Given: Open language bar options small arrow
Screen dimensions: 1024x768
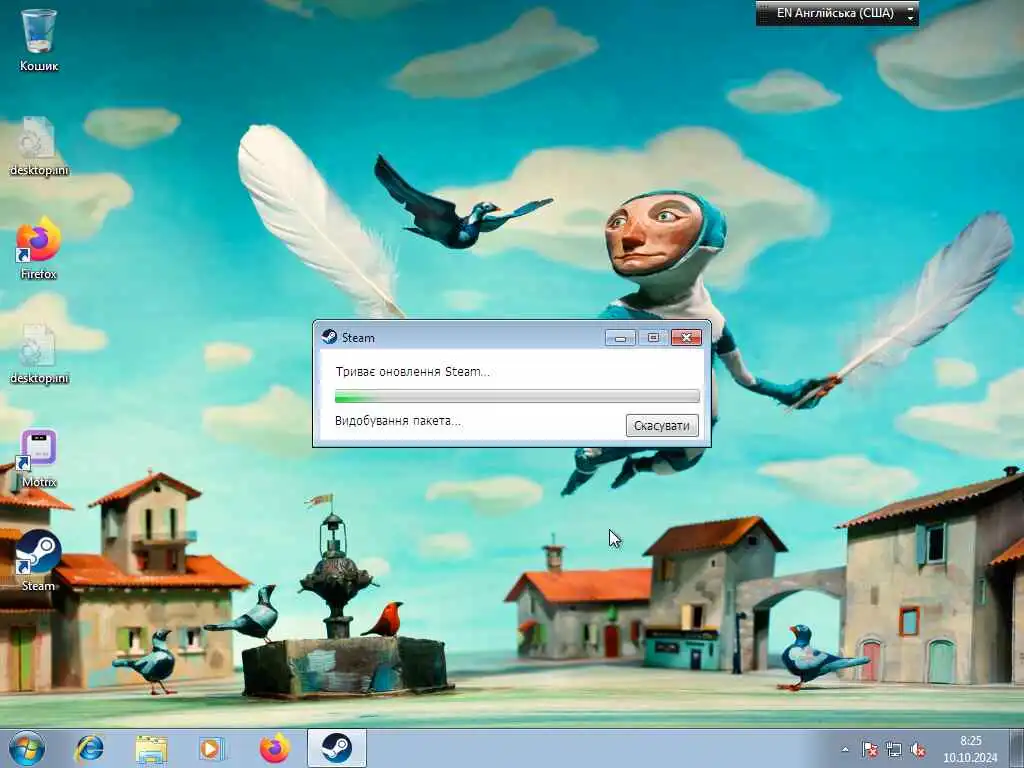Looking at the screenshot, I should [910, 18].
